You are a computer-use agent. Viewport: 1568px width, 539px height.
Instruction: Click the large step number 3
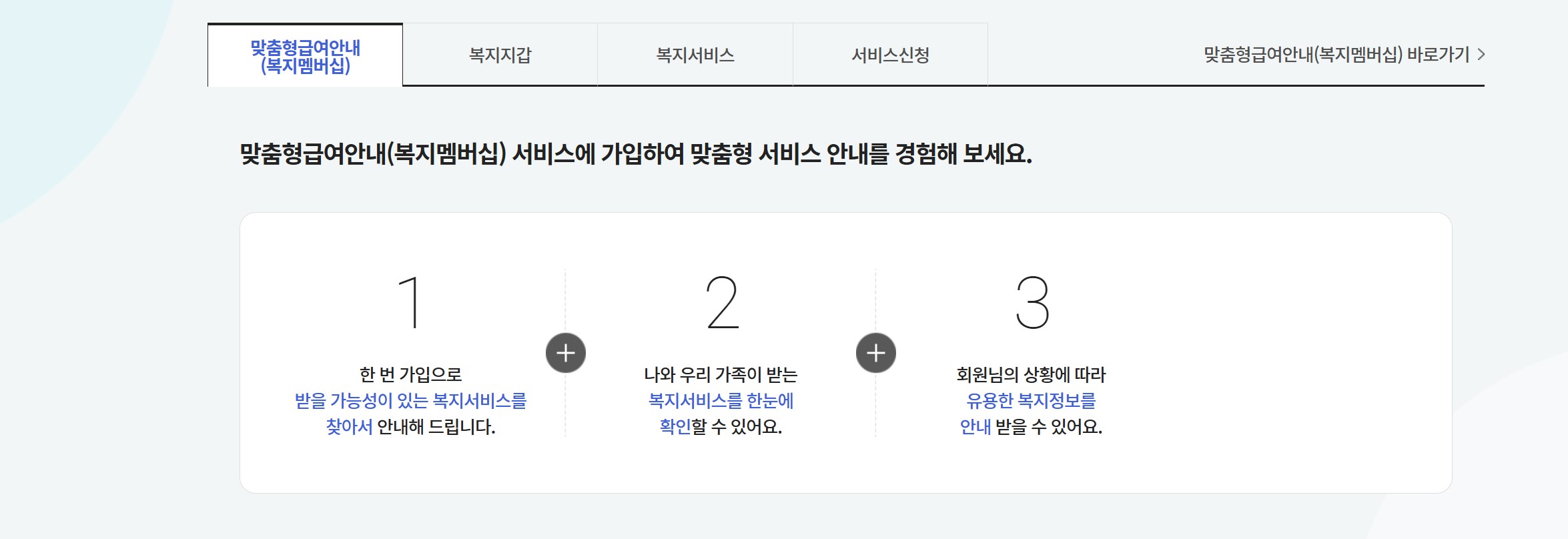[x=1032, y=303]
